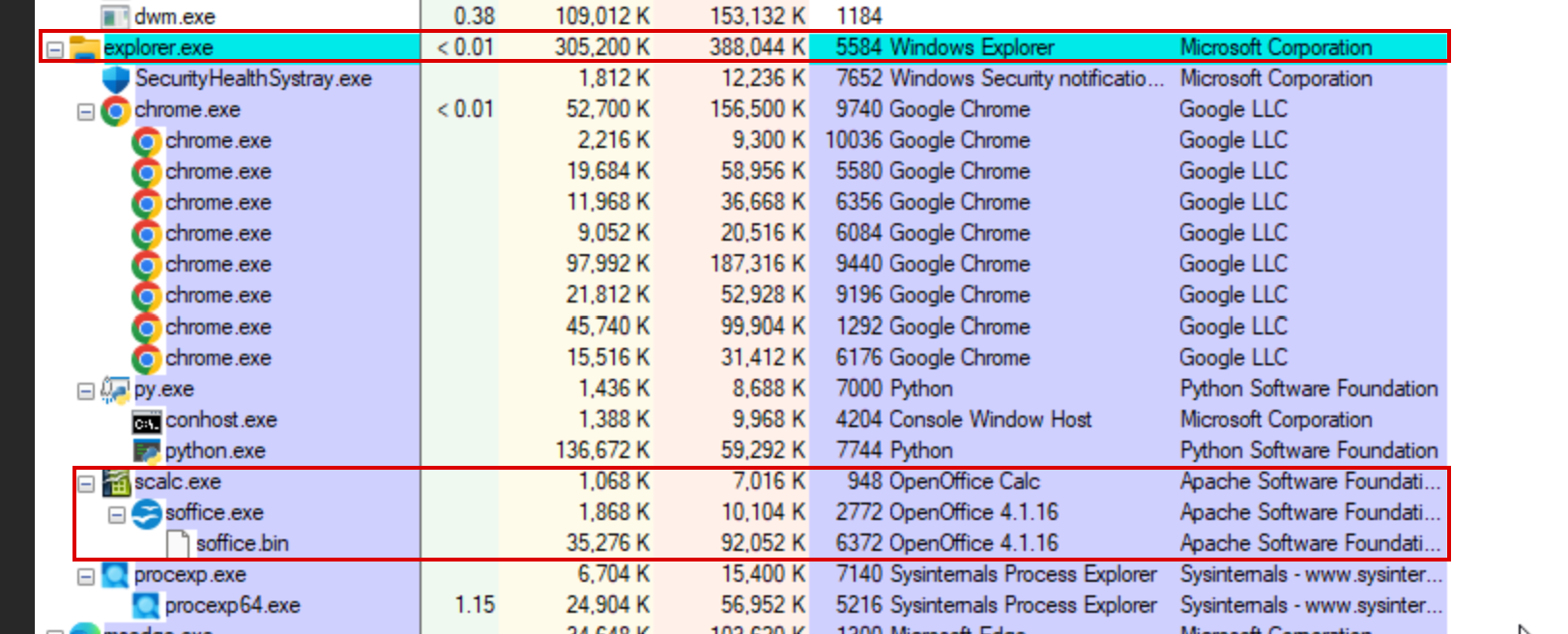Select the procexp64.exe process
This screenshot has height=634, width=1568.
coord(233,605)
